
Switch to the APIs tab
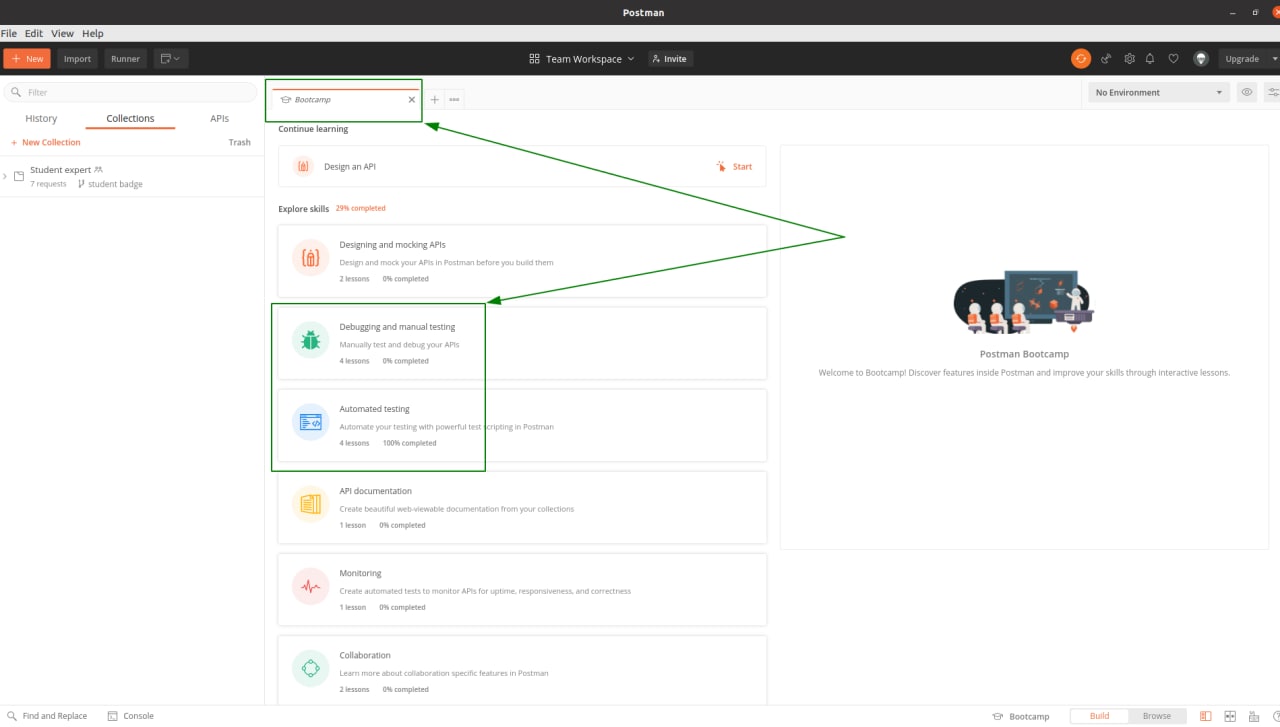(x=219, y=118)
